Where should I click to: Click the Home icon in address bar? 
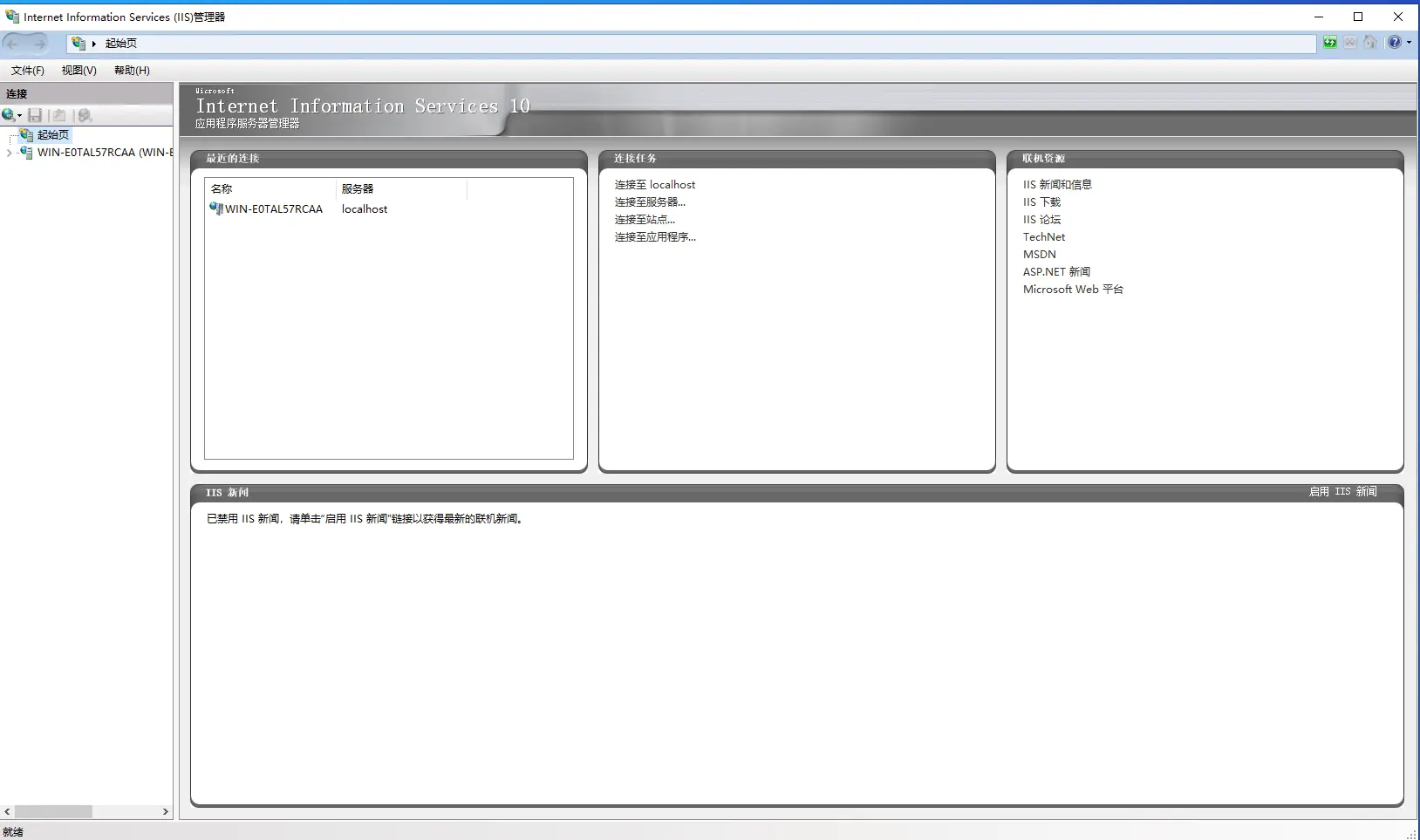tap(1370, 42)
